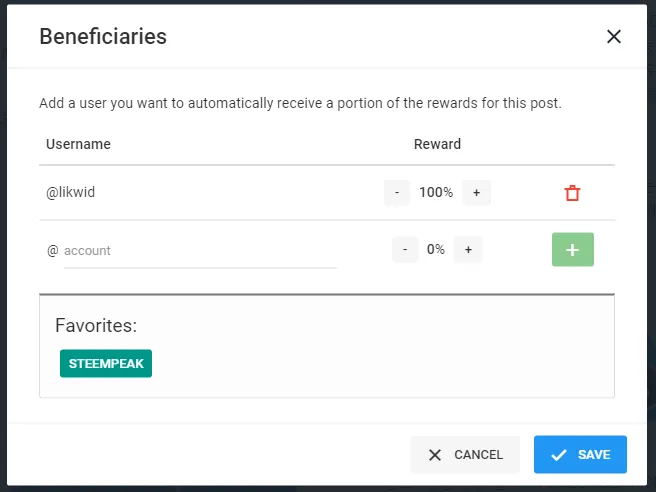Focus the account username input field
The width and height of the screenshot is (656, 492).
pyautogui.click(x=200, y=251)
